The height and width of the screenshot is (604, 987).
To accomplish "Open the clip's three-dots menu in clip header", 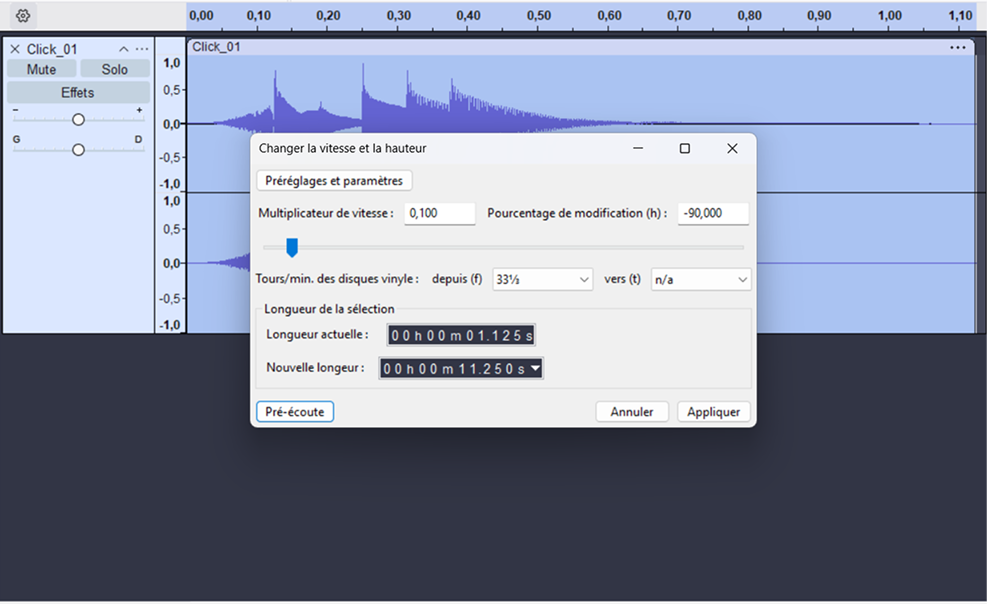I will [958, 47].
